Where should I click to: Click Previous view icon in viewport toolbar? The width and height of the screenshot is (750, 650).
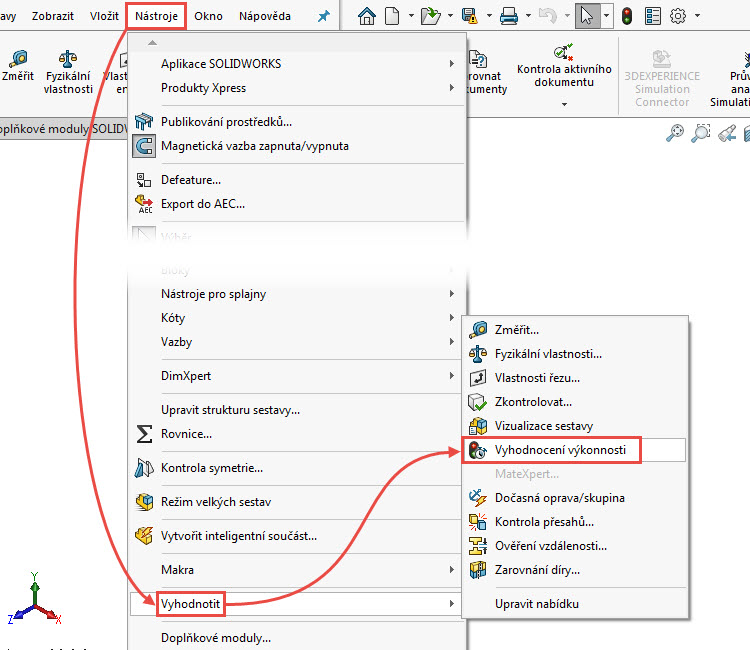[727, 133]
